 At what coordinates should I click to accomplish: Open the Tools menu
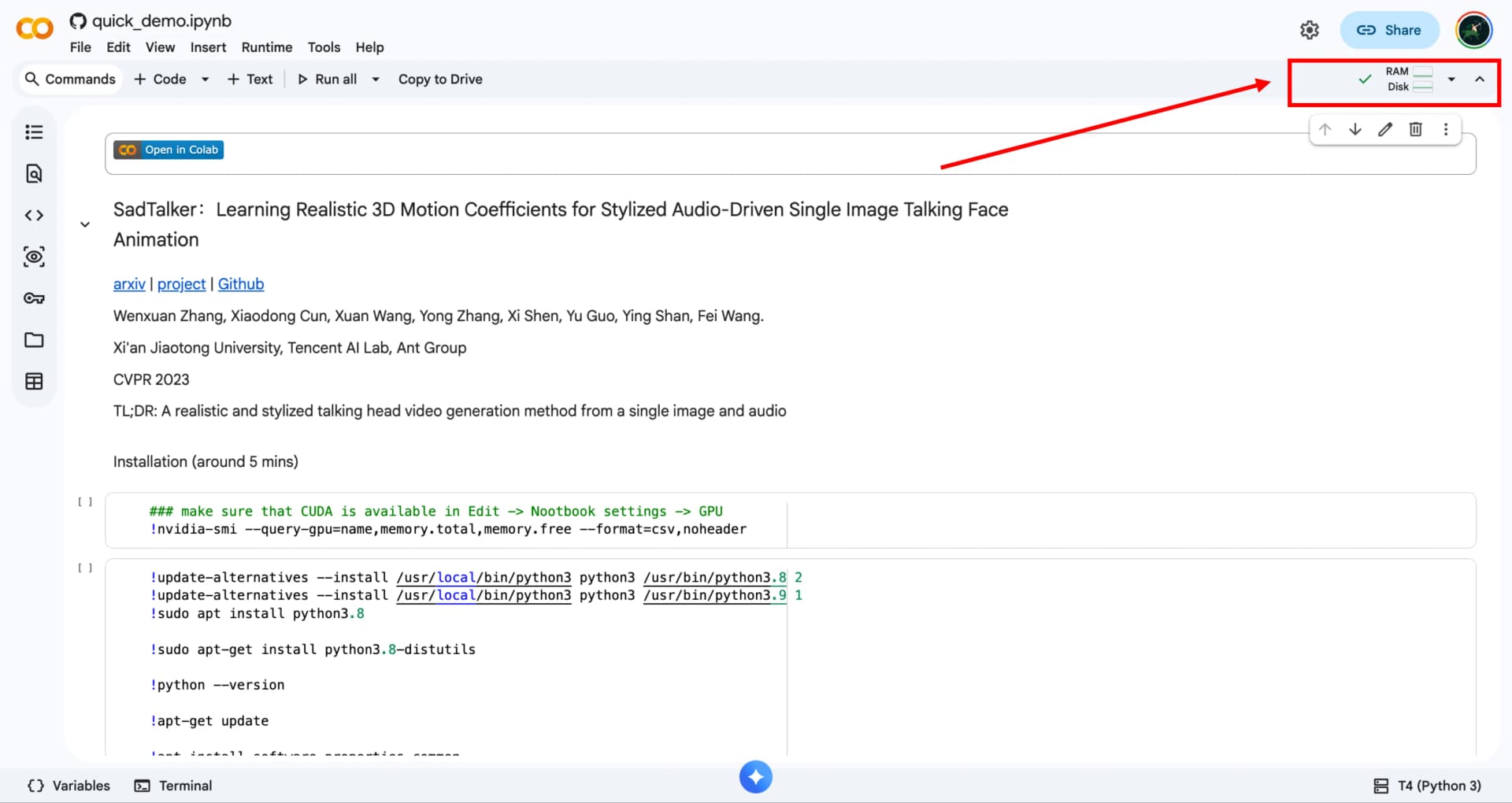click(324, 47)
